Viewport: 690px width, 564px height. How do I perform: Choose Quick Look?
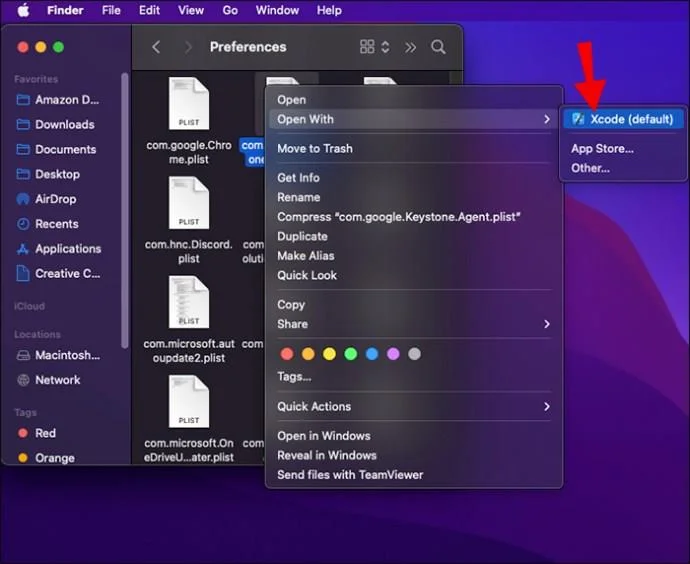307,275
